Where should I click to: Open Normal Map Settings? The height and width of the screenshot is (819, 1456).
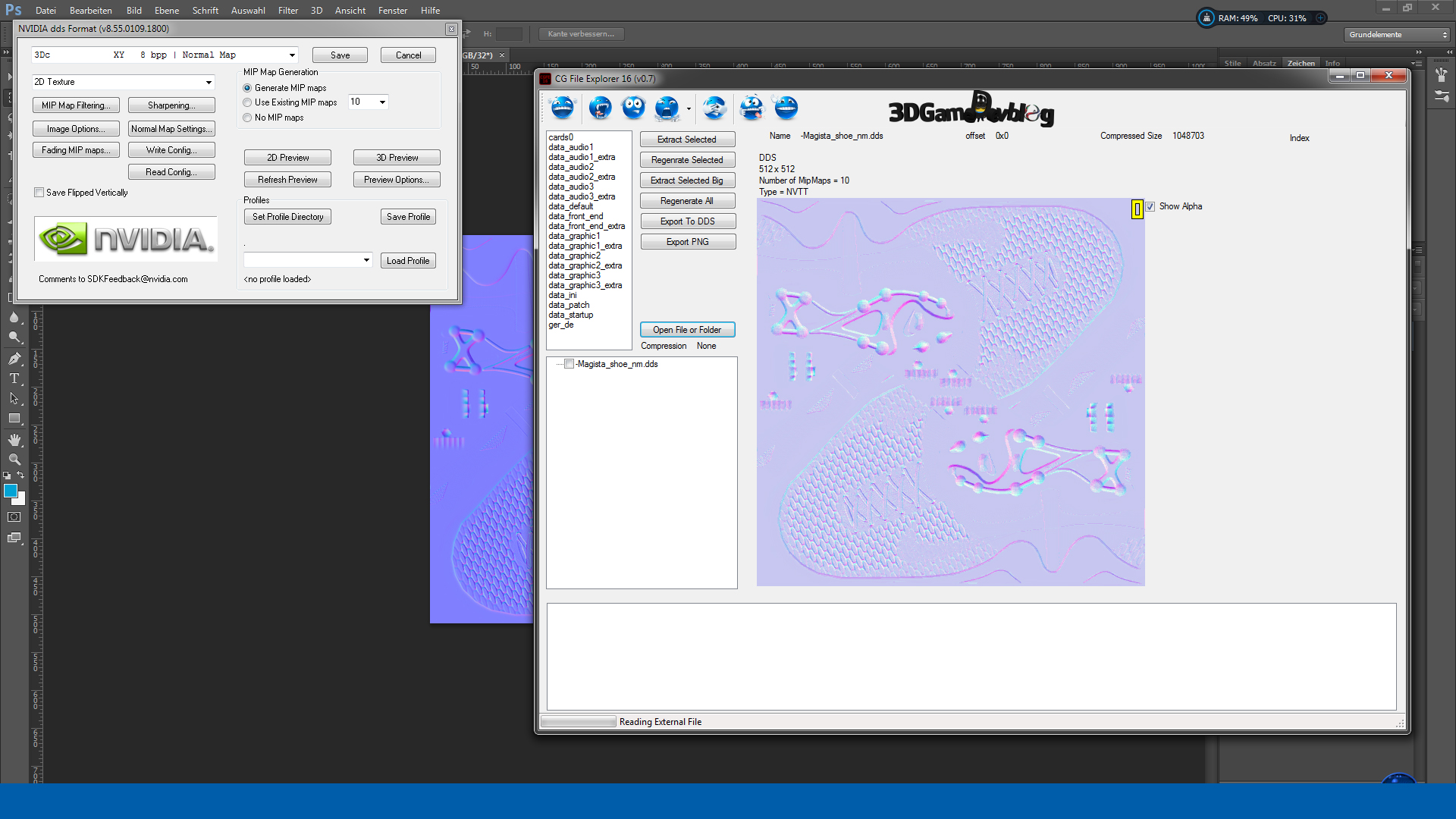[171, 129]
